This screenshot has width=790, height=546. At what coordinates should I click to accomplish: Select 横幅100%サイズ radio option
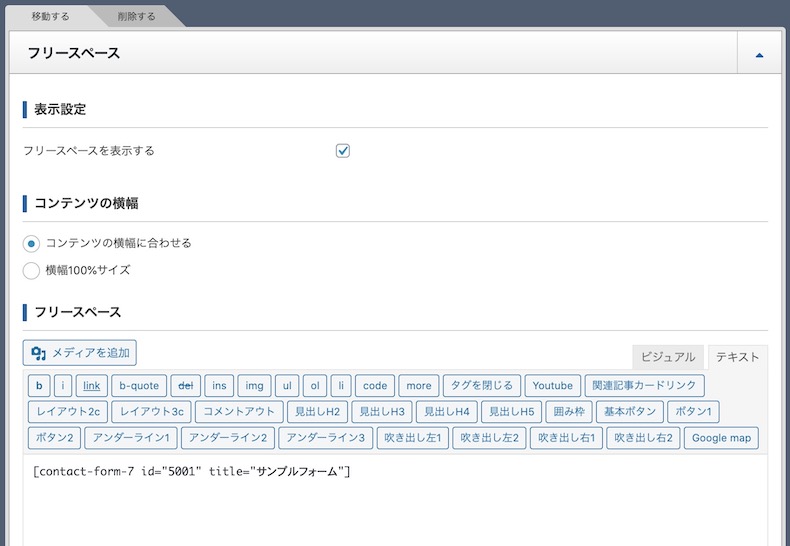(31, 270)
